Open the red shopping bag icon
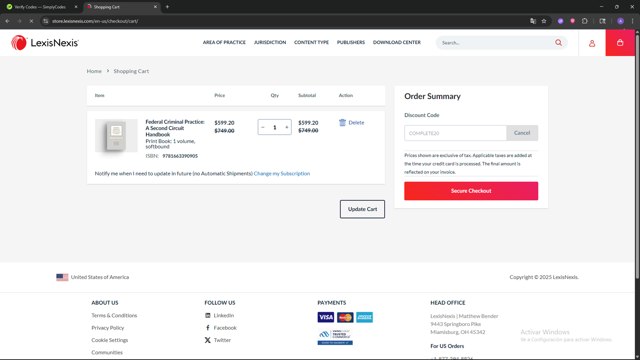 pyautogui.click(x=620, y=42)
